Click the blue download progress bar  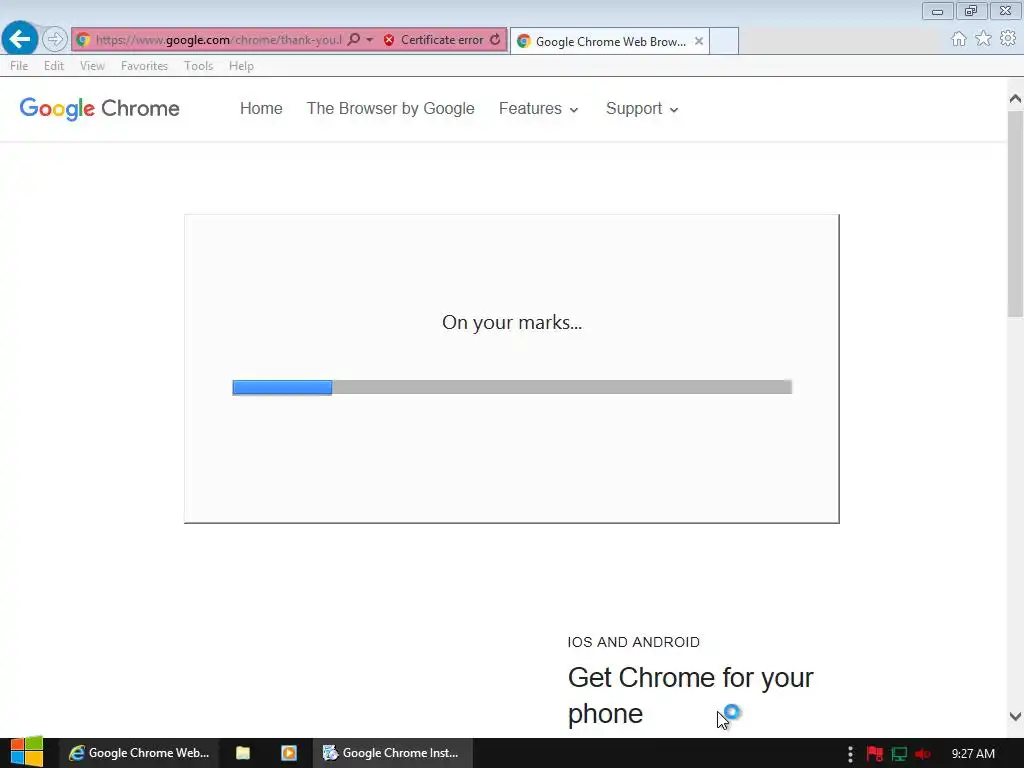click(x=282, y=387)
